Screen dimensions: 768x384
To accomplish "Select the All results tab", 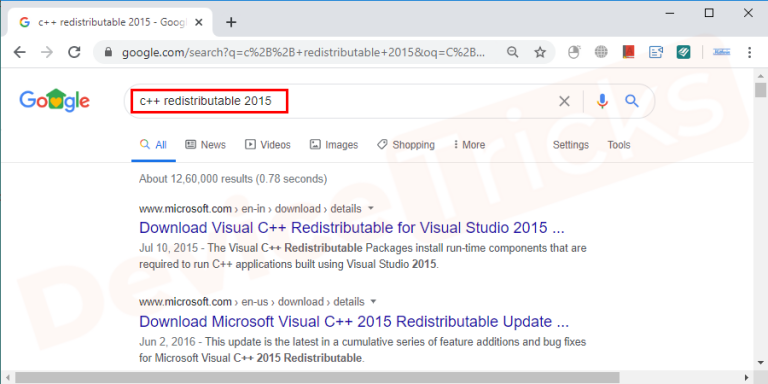I will pyautogui.click(x=153, y=145).
